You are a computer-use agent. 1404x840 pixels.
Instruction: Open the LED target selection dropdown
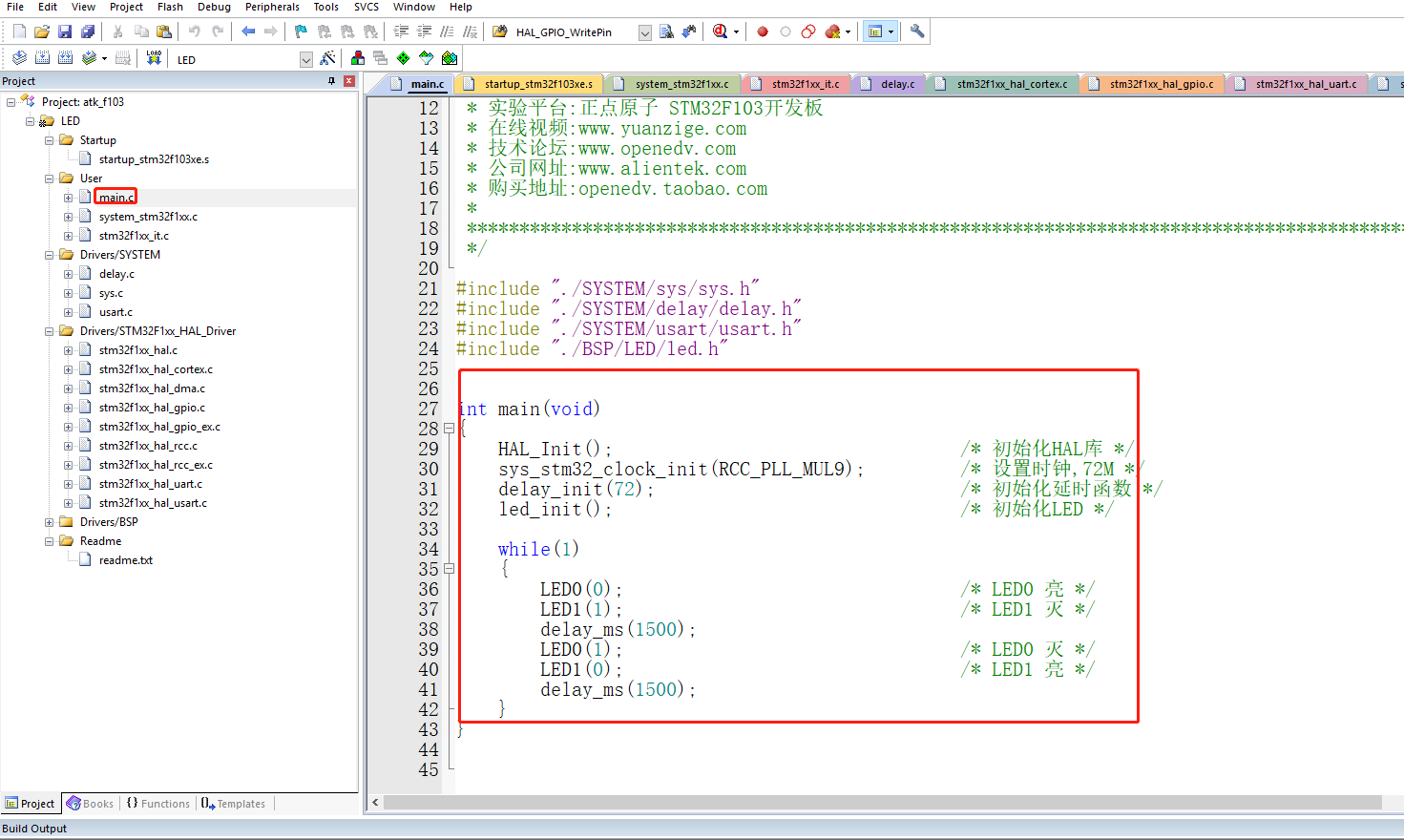(x=305, y=57)
